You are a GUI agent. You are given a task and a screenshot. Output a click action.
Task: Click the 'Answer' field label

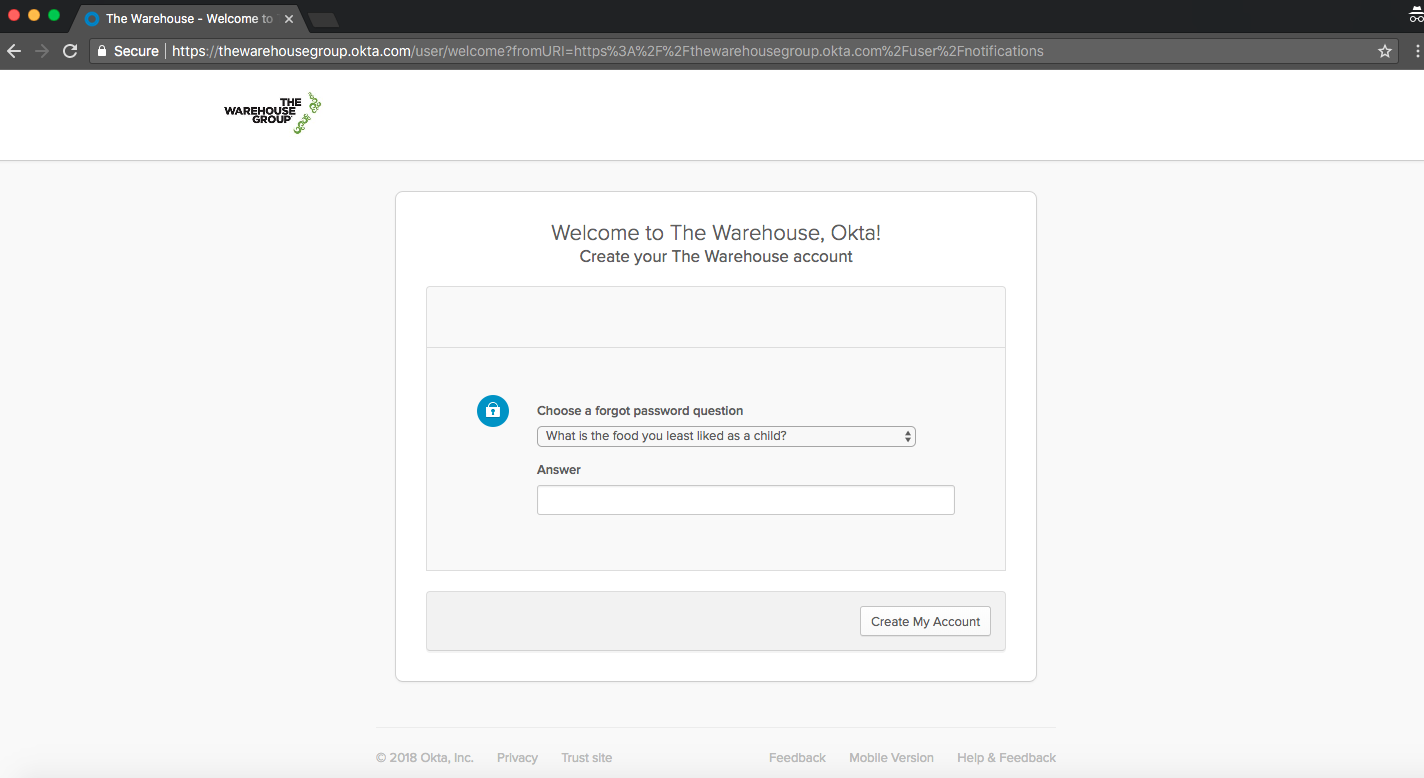[x=559, y=470]
